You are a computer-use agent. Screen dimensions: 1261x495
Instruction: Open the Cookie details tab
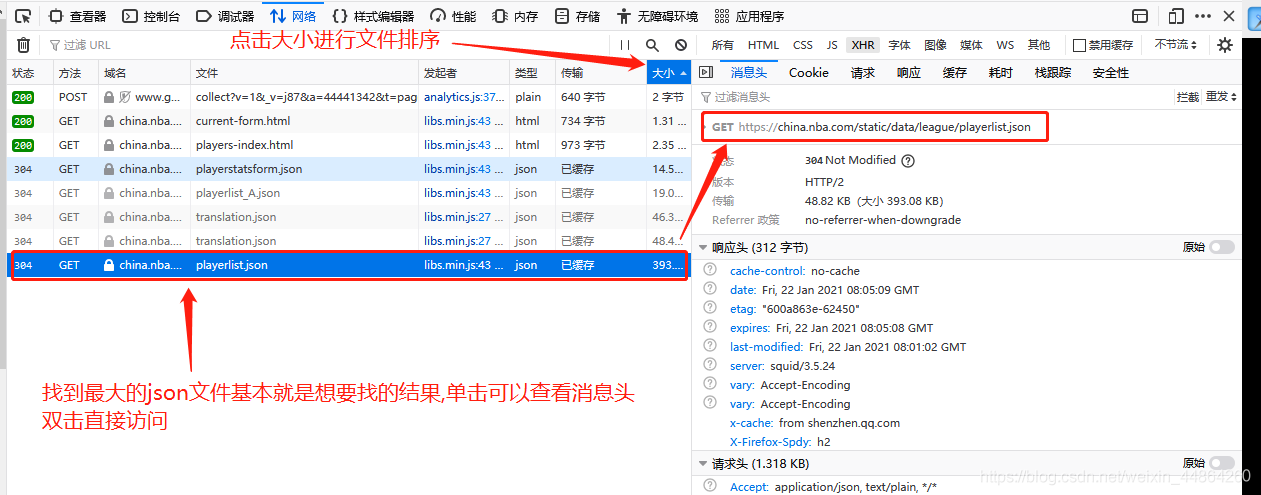pos(809,72)
